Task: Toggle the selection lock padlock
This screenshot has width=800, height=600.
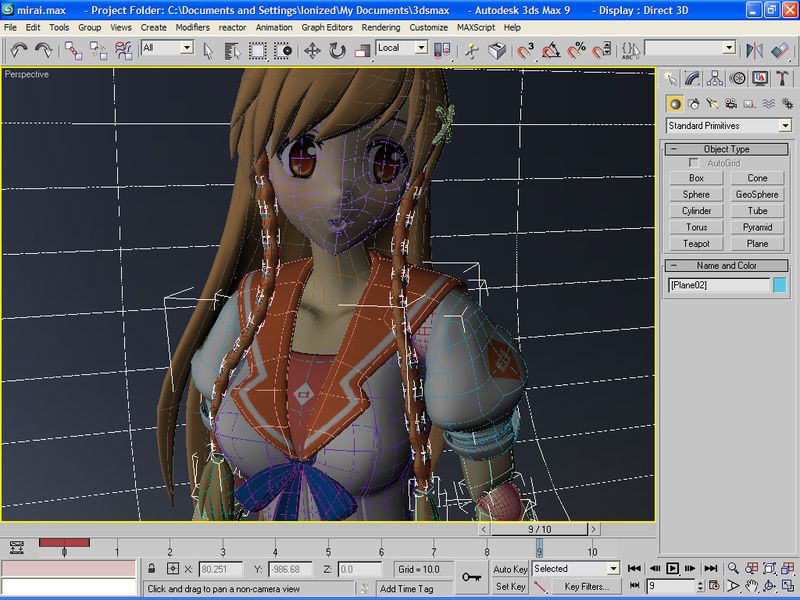Action: [152, 569]
